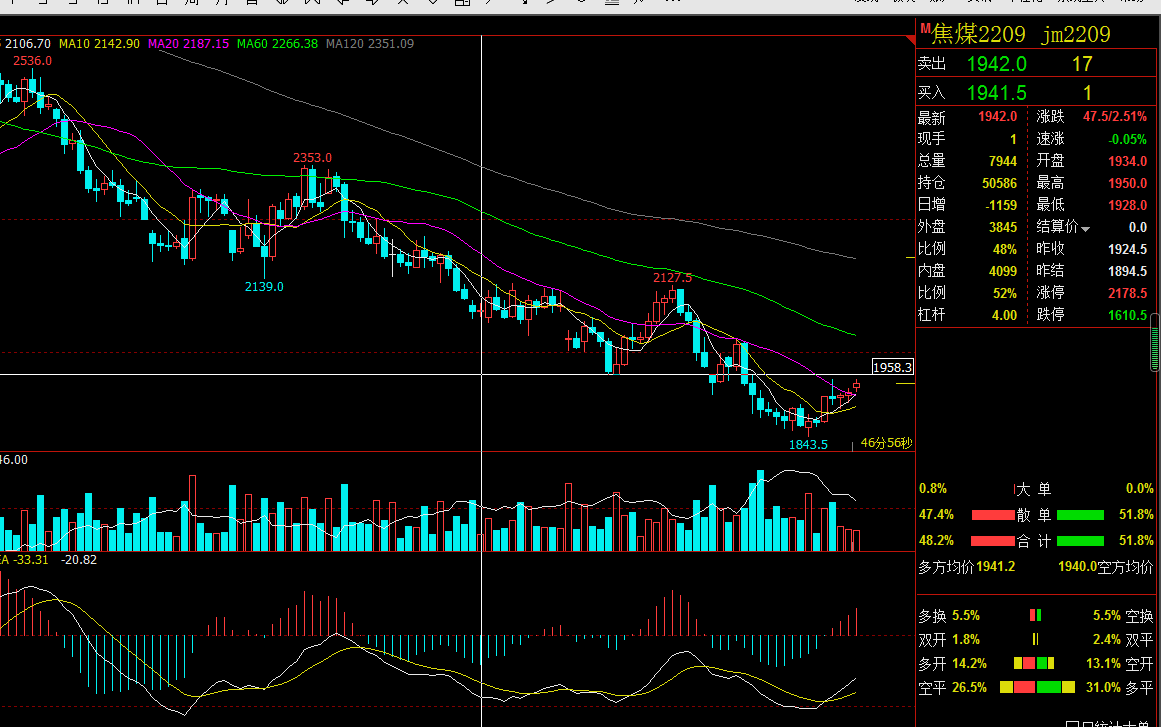Click the green MA60 2266.38 label
This screenshot has width=1161, height=727.
click(x=277, y=44)
